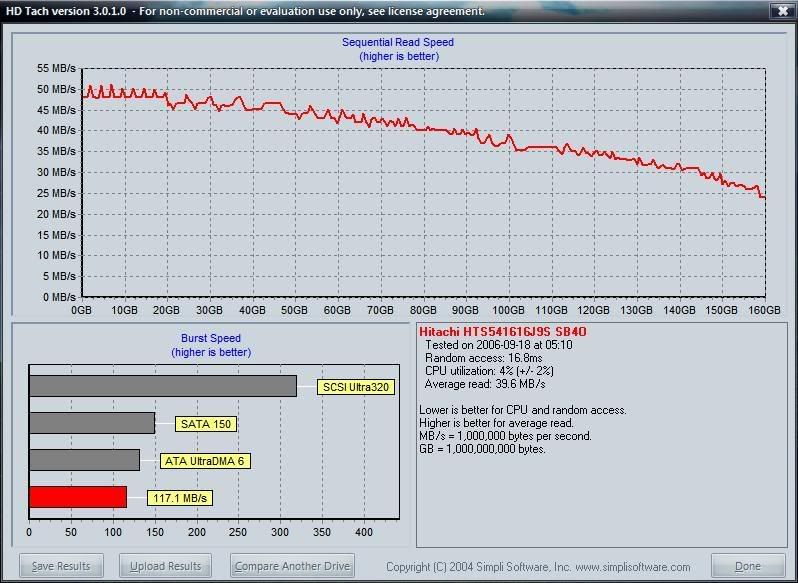This screenshot has width=798, height=583.
Task: Click the CPU utilization 4% line
Action: [x=489, y=371]
